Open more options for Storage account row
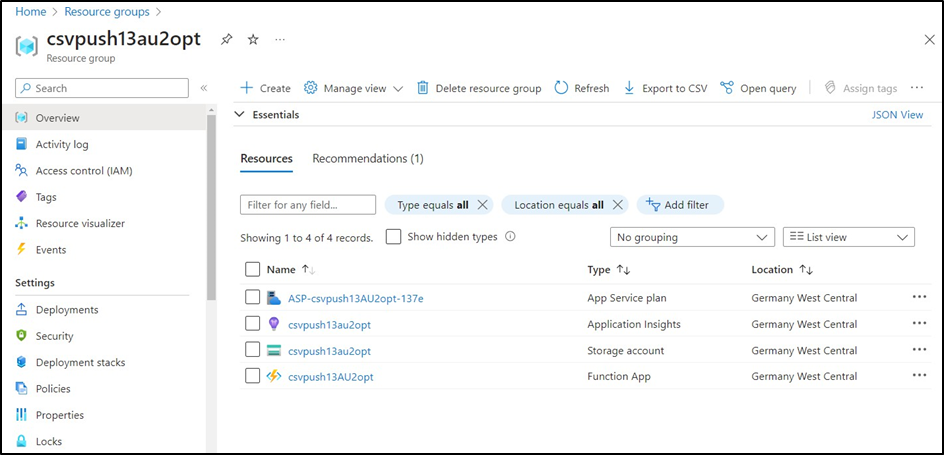944x455 pixels. coord(919,350)
